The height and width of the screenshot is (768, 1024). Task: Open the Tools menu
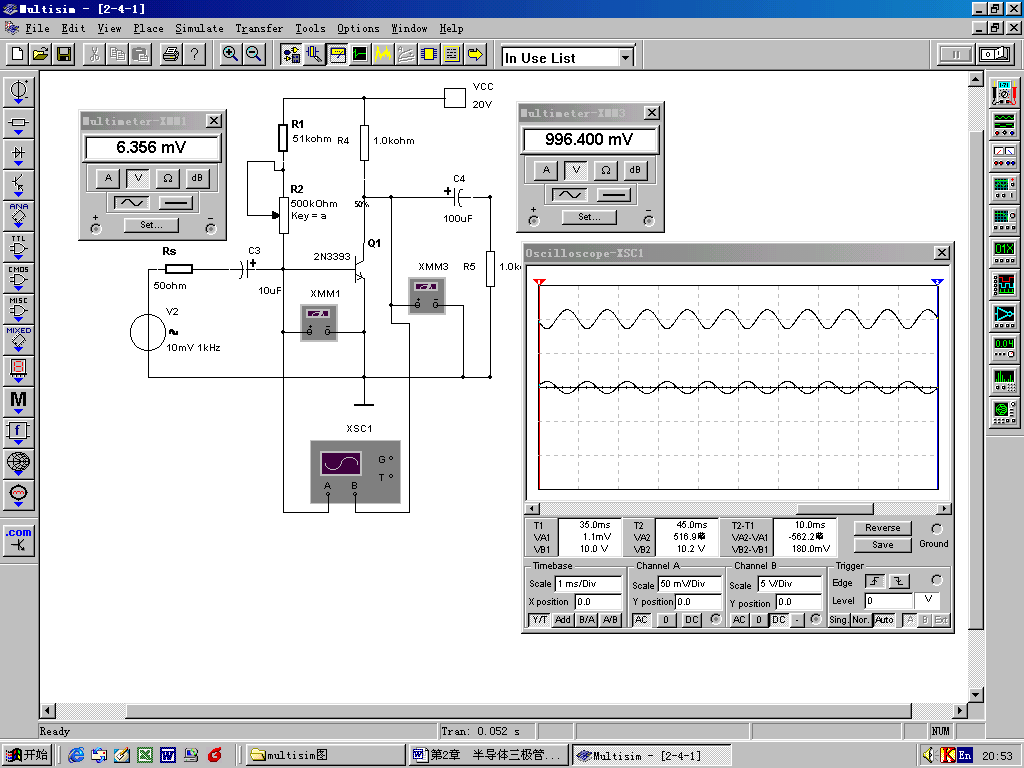(x=310, y=28)
